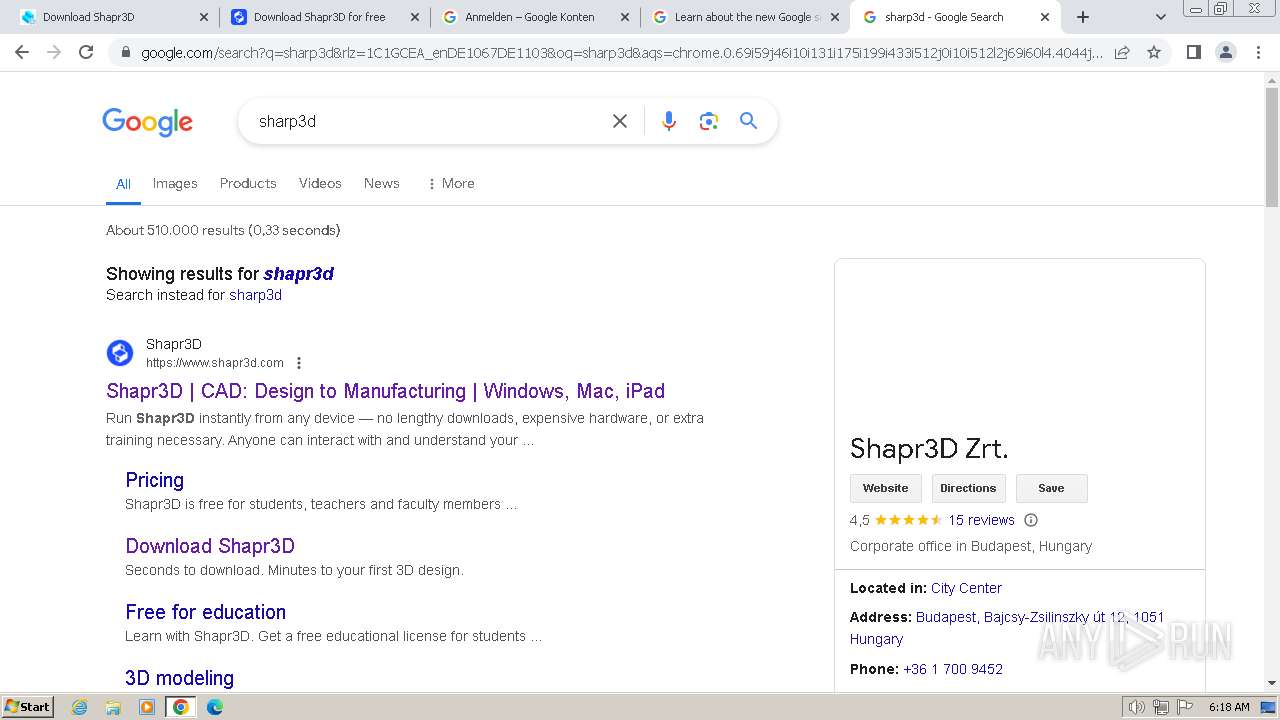Open Shapr3D CAD Design to Manufacturing result
The width and height of the screenshot is (1280, 720).
pos(385,391)
